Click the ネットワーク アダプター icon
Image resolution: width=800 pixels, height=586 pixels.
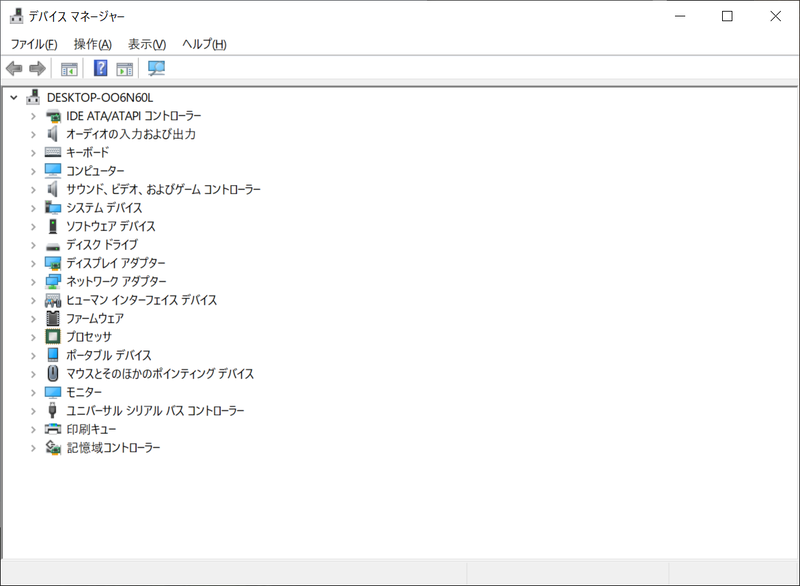click(53, 282)
